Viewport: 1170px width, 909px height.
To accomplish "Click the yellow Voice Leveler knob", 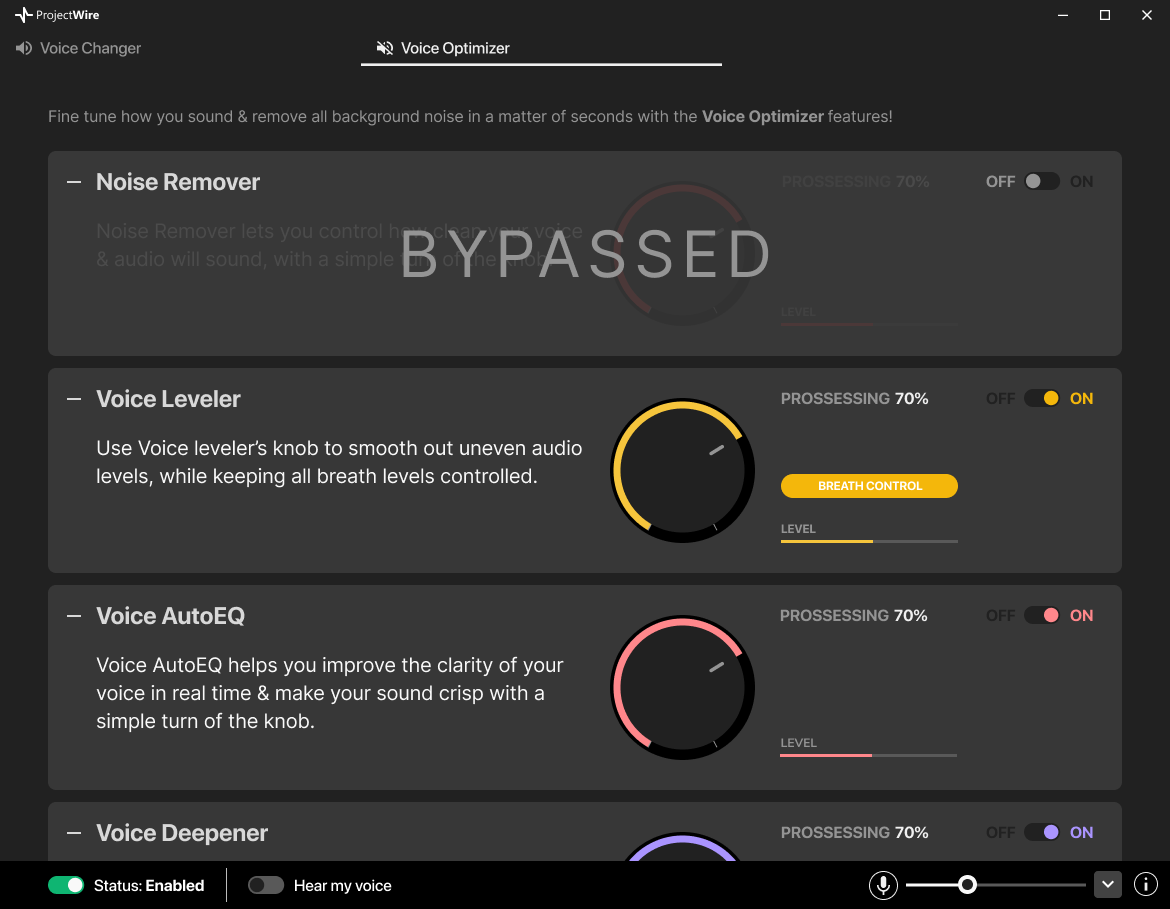I will 683,471.
